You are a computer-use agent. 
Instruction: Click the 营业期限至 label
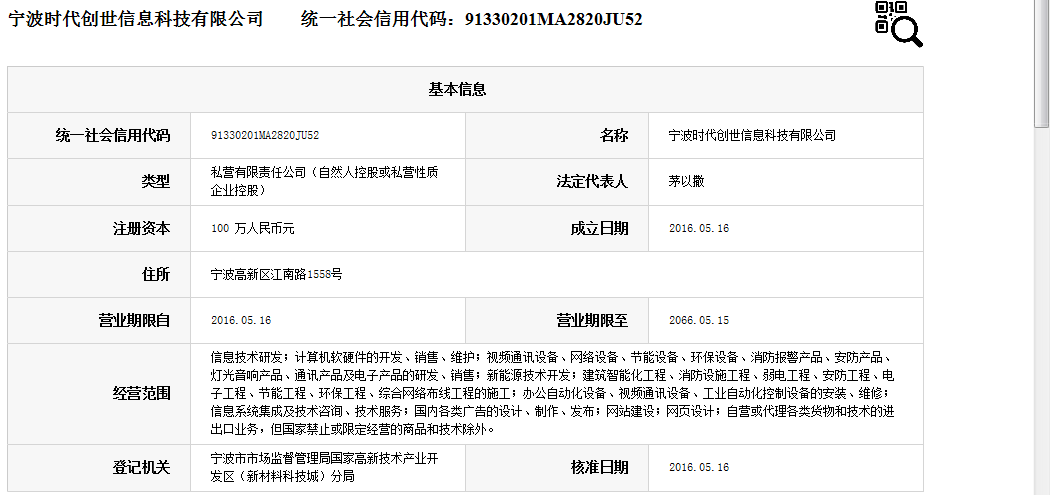[592, 320]
